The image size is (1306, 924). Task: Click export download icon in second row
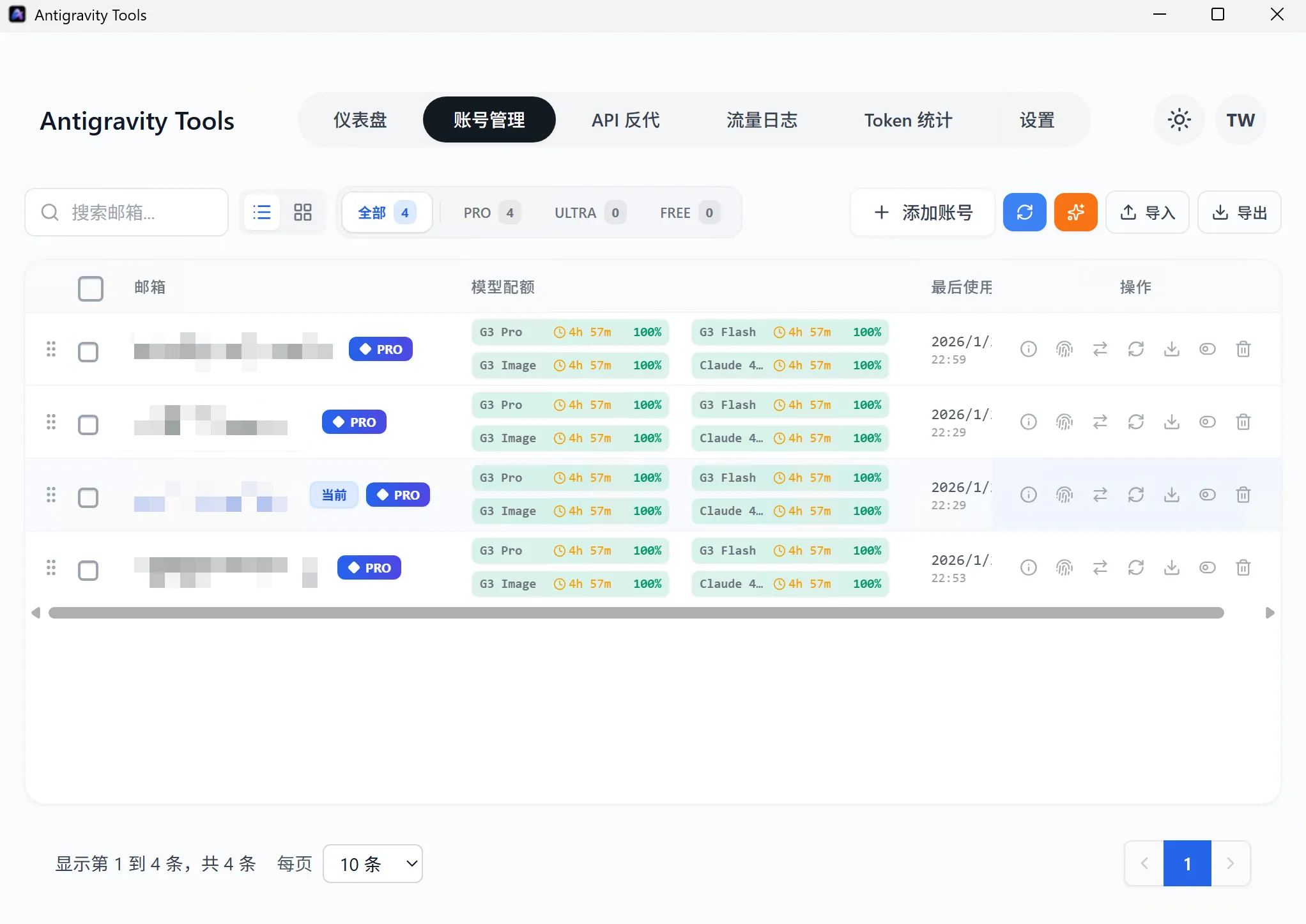click(1171, 422)
